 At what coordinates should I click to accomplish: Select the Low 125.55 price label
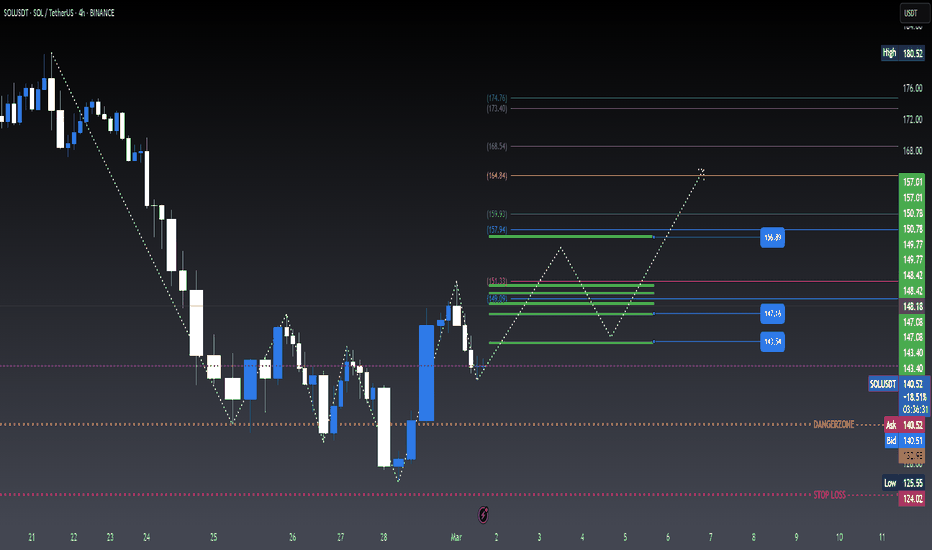tap(903, 483)
